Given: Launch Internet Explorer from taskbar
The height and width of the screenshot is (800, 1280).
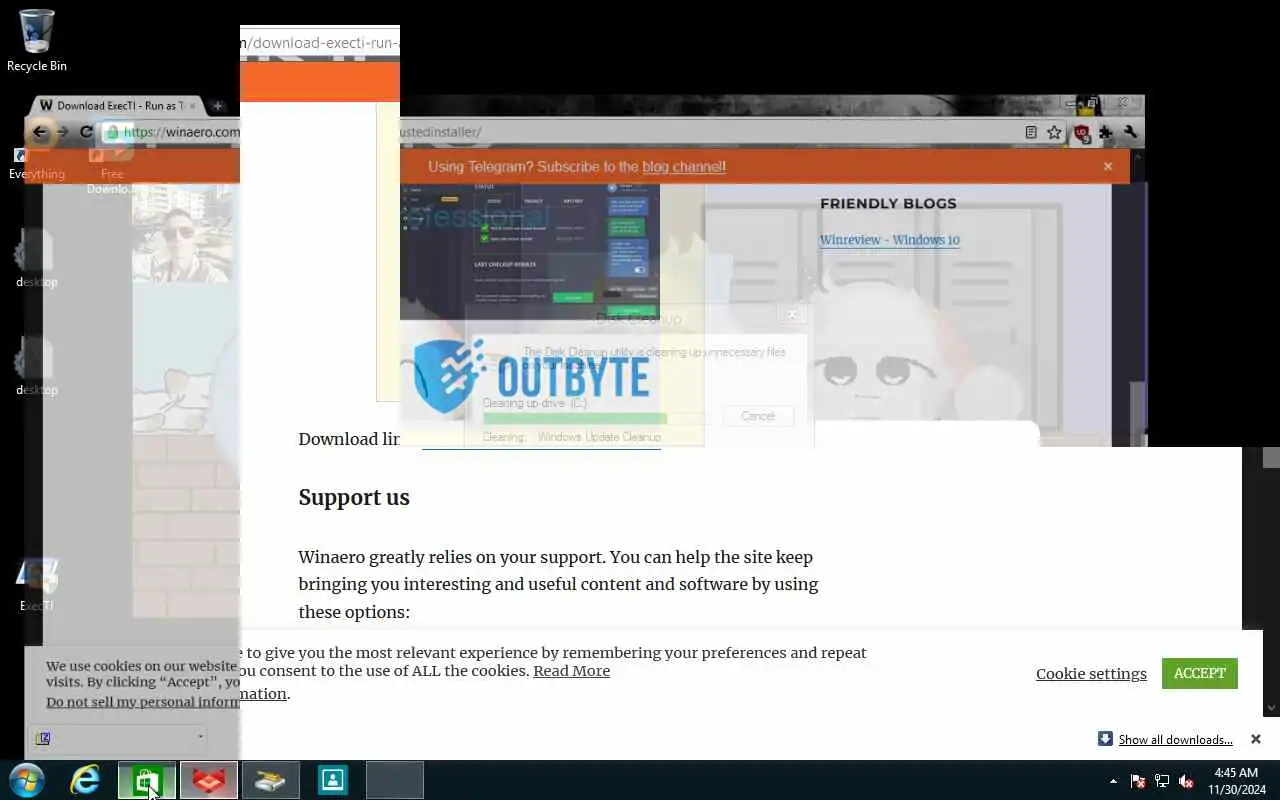Looking at the screenshot, I should click(85, 780).
